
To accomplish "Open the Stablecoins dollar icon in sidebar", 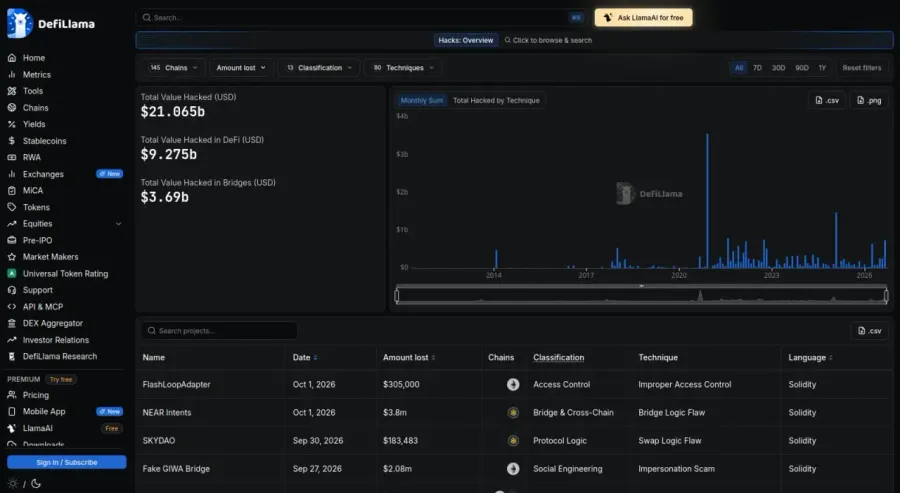I will click(11, 141).
